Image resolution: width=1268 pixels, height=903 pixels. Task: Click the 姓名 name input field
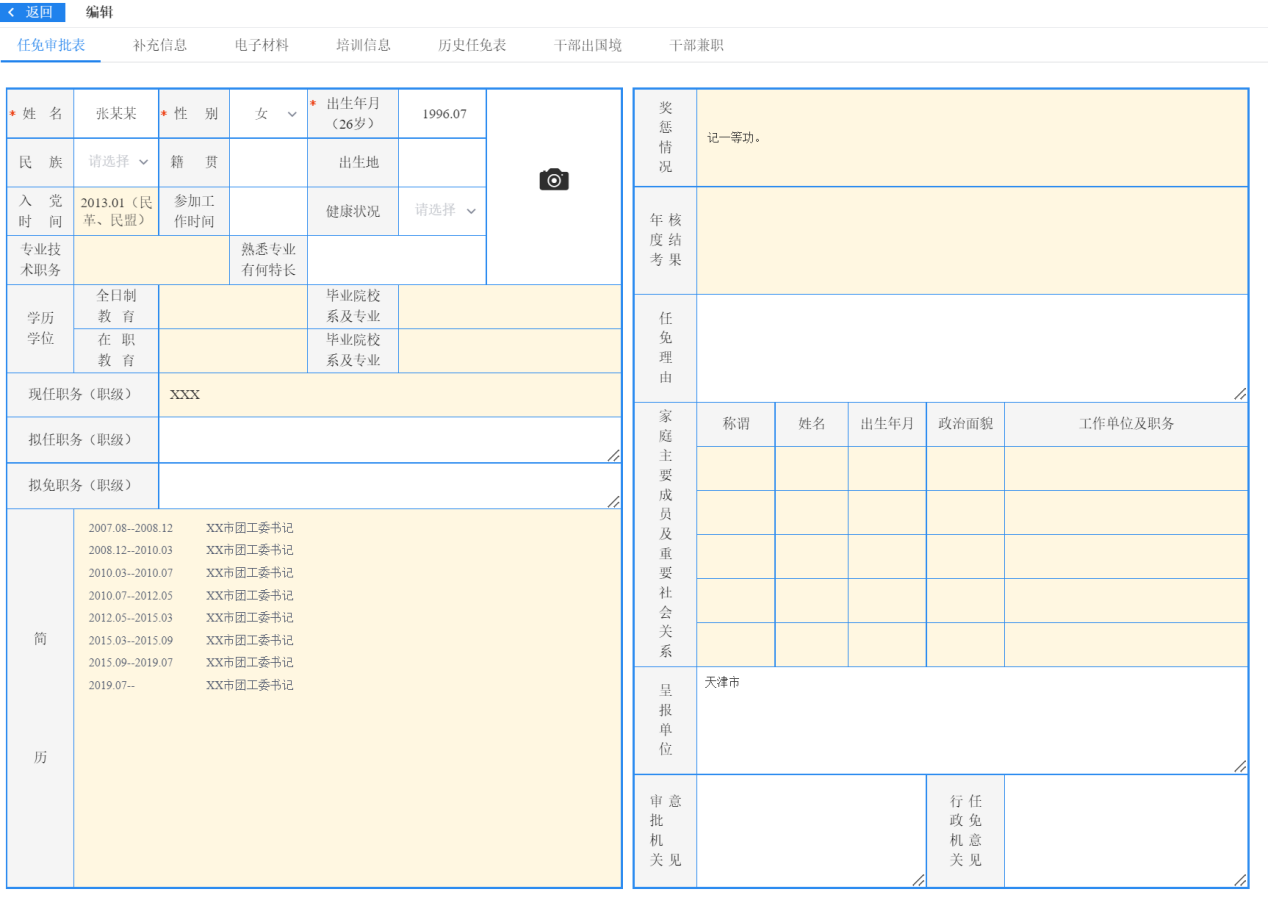[116, 114]
